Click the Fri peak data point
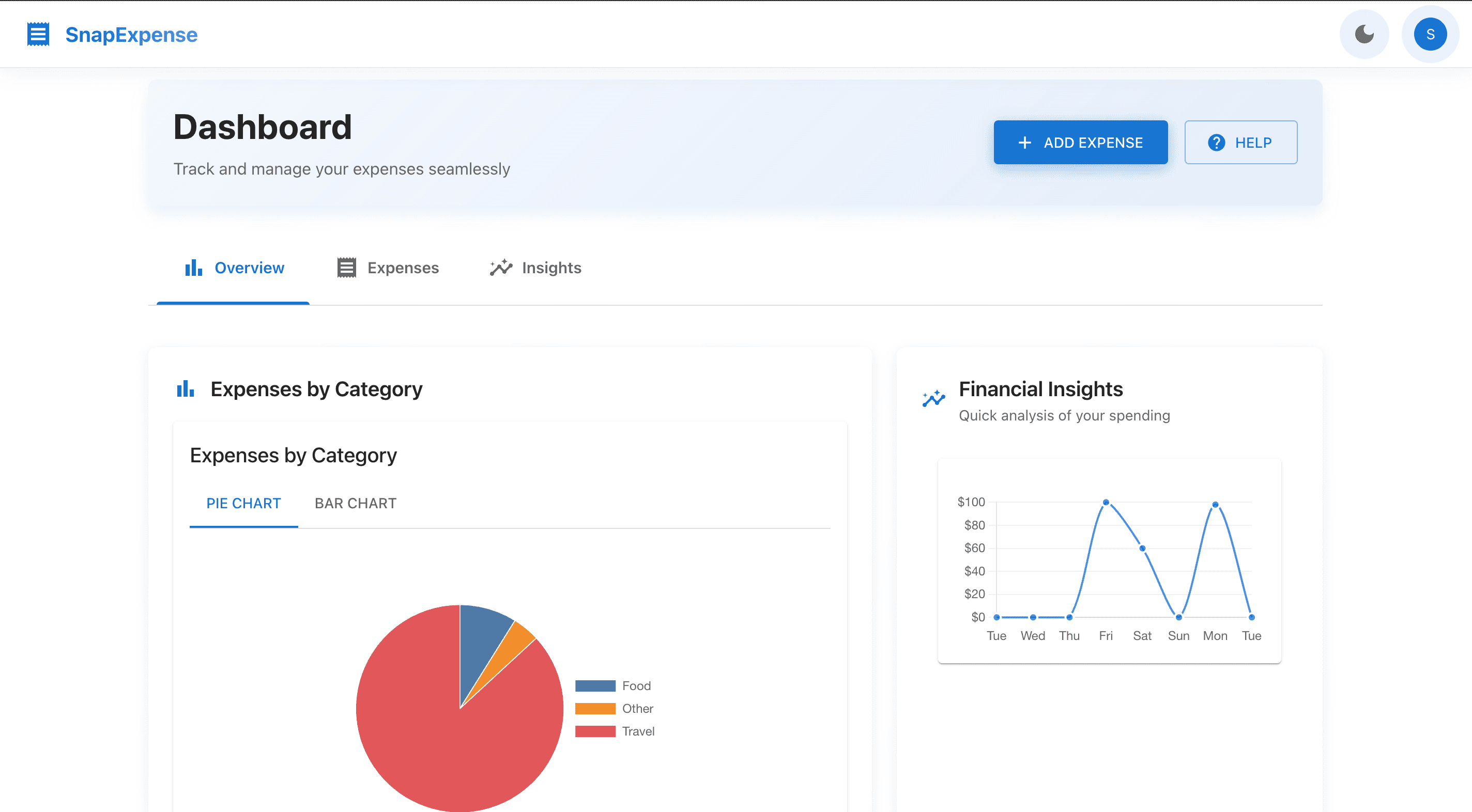 [x=1106, y=503]
